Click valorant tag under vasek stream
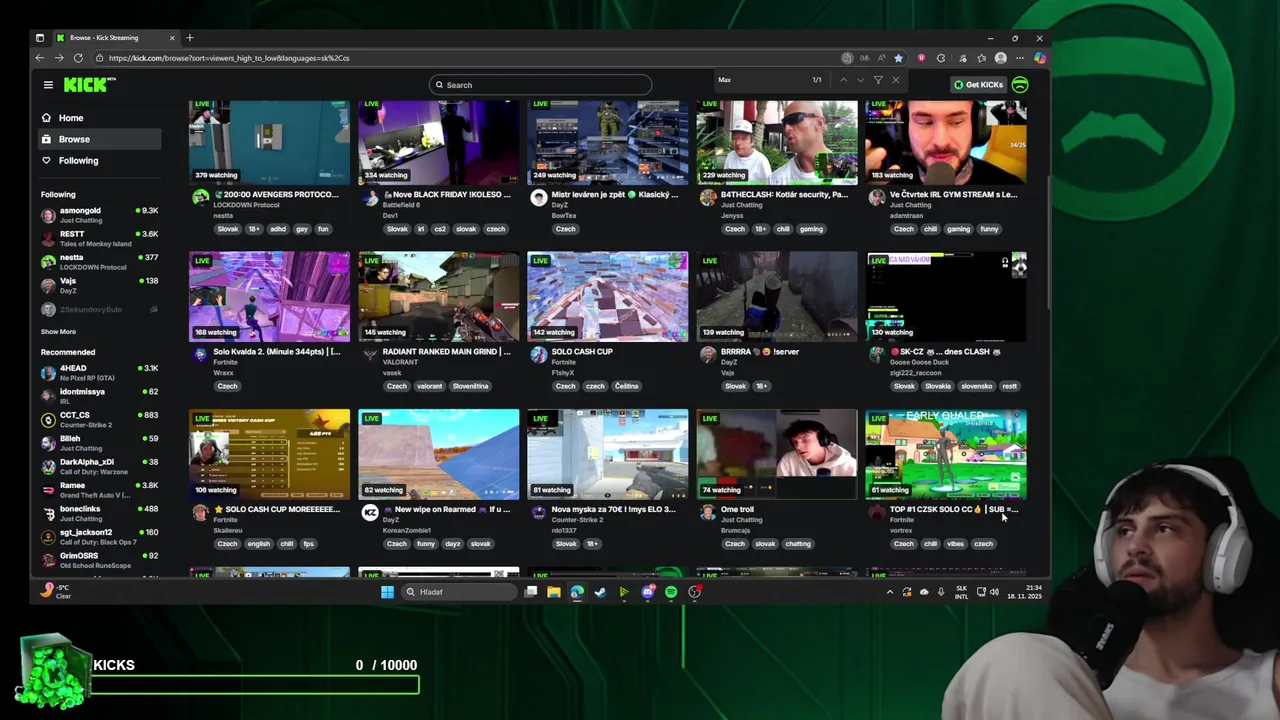 tap(429, 386)
